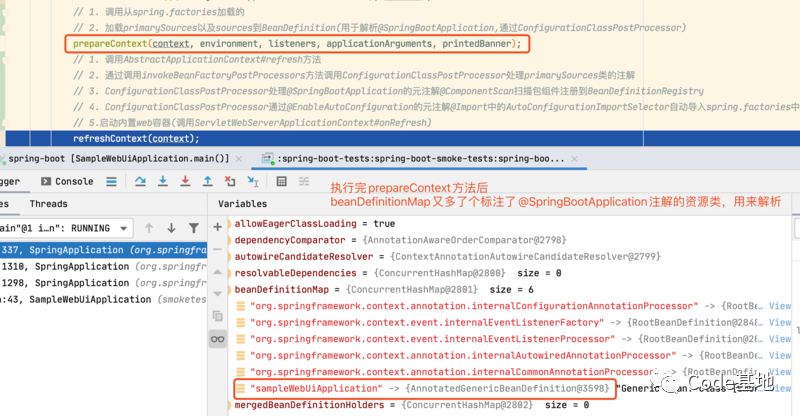800x416 pixels.
Task: Click the refreshContext(context); highlighted code line
Action: (x=136, y=139)
